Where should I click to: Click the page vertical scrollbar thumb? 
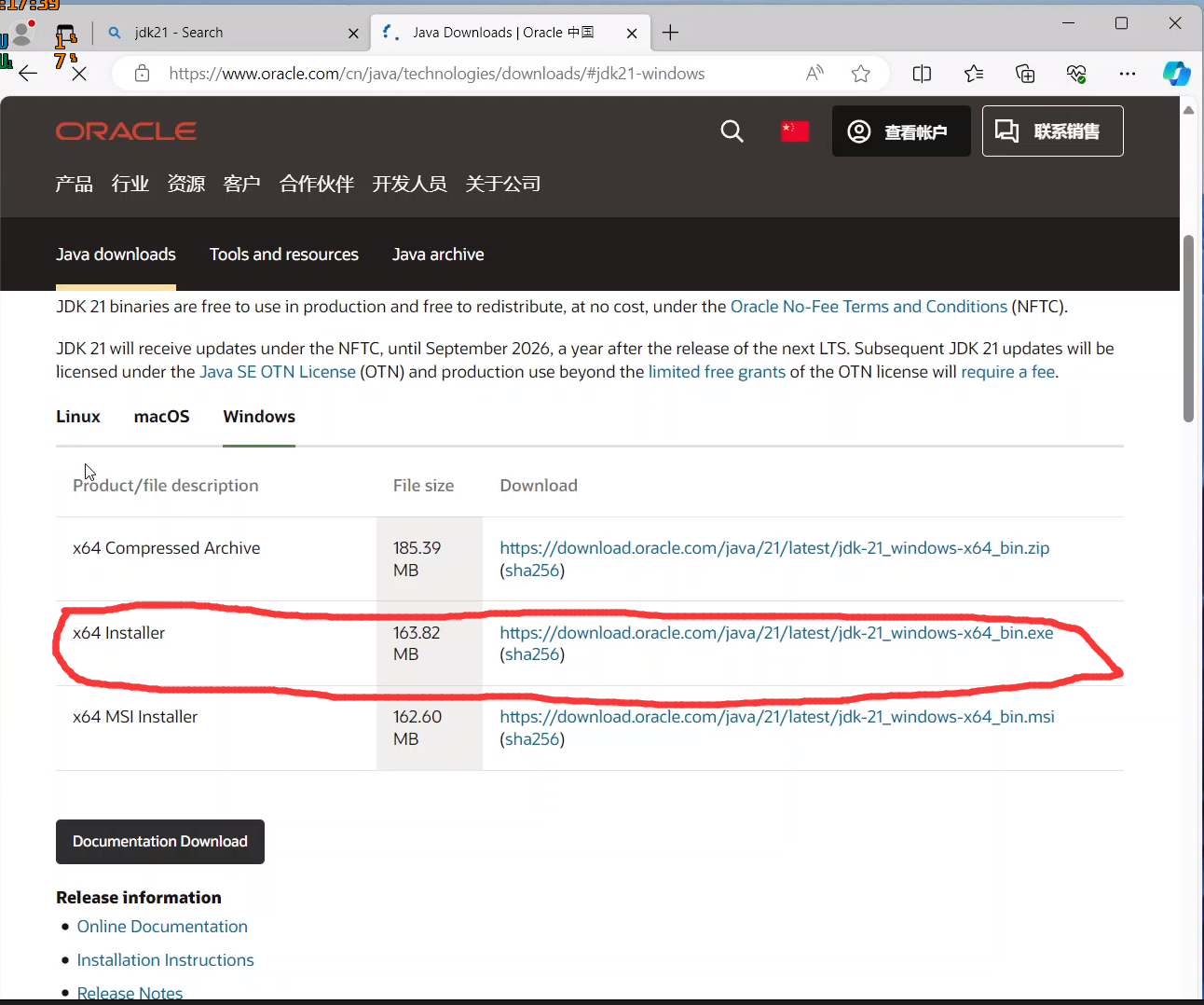pos(1188,329)
